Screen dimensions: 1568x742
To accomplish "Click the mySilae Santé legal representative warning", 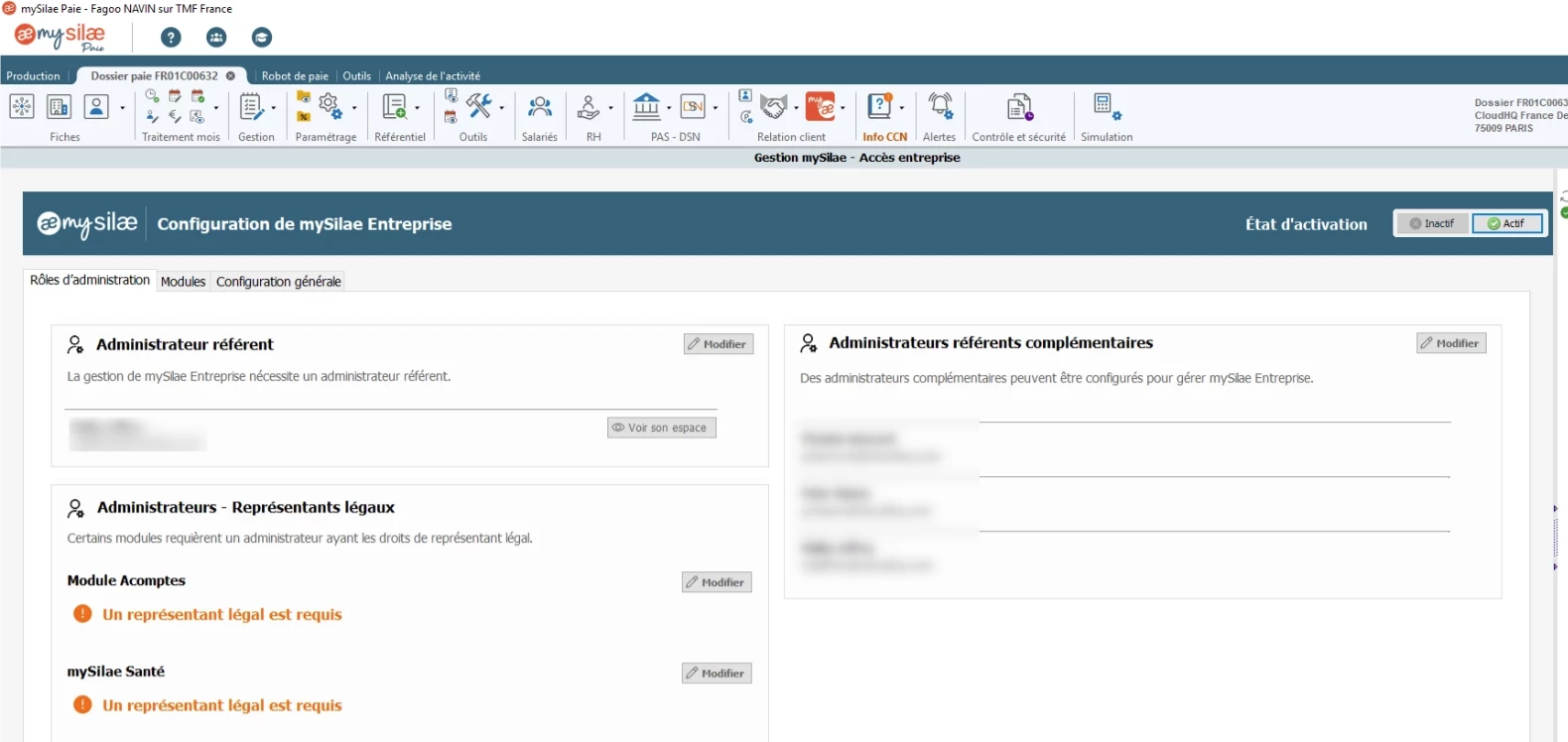I will pos(207,705).
